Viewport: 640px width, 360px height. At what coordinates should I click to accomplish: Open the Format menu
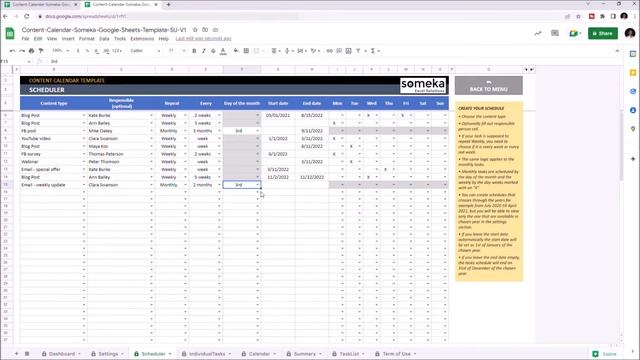pos(87,39)
